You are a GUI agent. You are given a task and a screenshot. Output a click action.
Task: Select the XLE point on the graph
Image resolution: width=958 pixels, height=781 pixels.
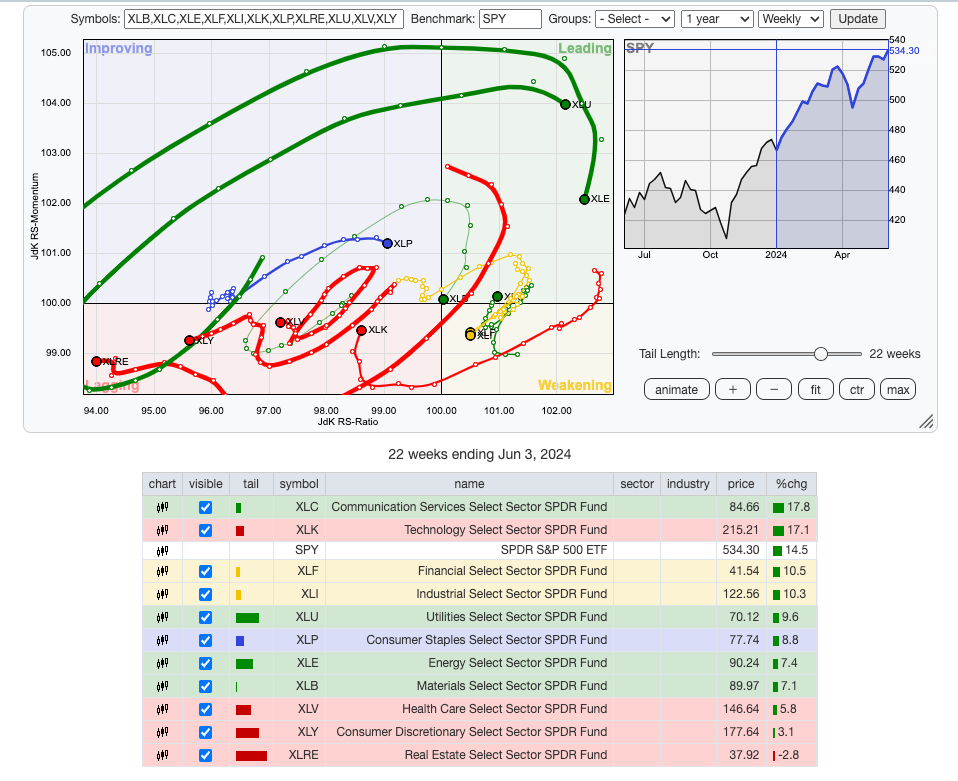click(x=584, y=199)
